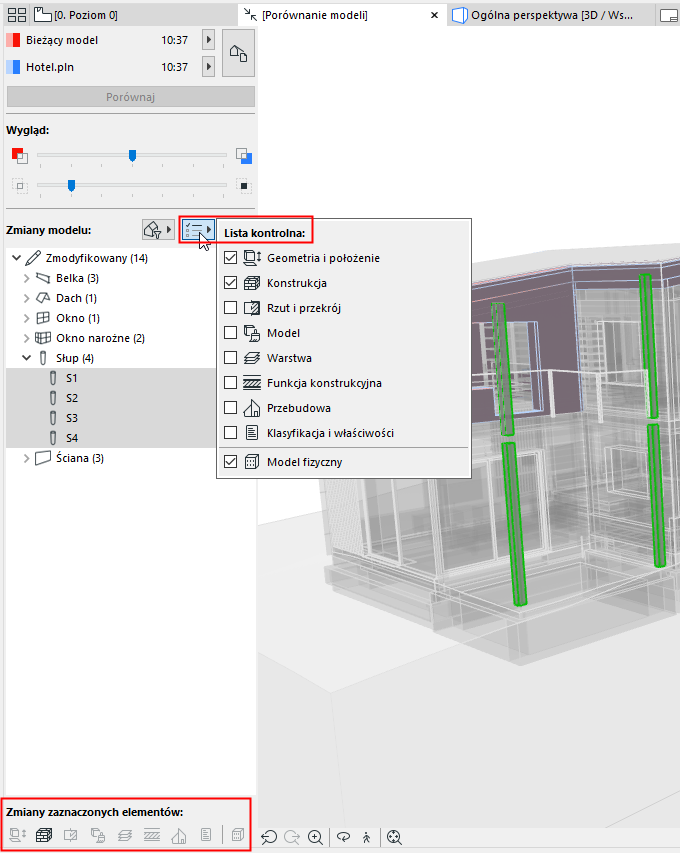Click the bottom model changes icon
Screen dimensions: 680x853
(98, 835)
